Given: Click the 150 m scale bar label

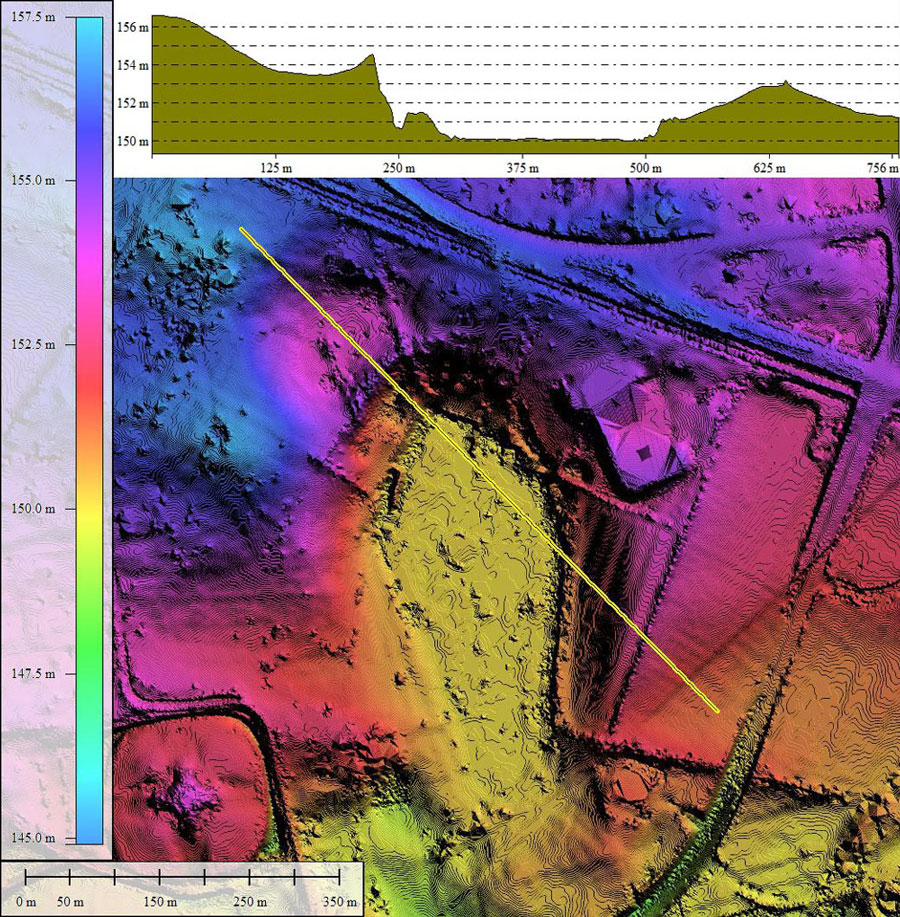Looking at the screenshot, I should pos(160,902).
